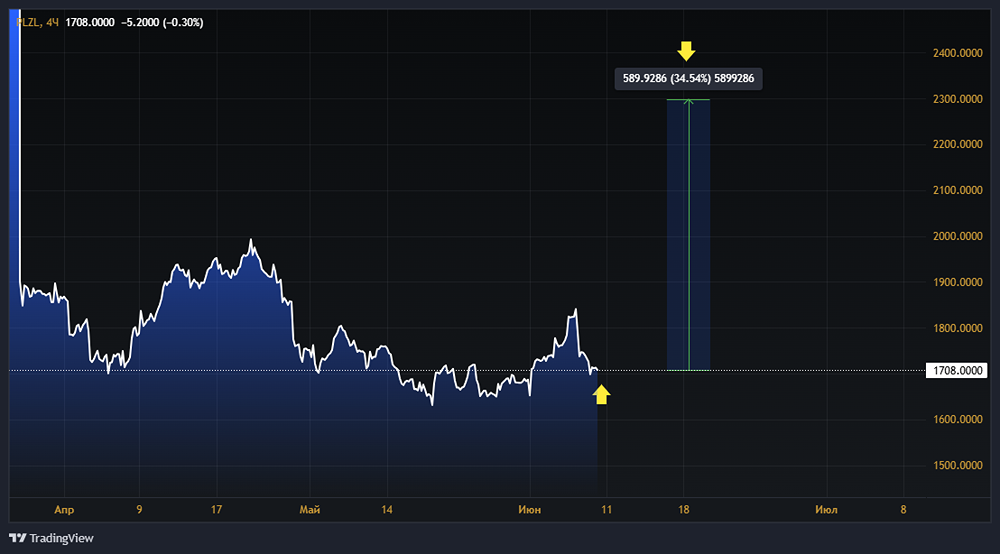Click the TradingView logo icon
Screen dimensions: 1000x554
click(17, 538)
